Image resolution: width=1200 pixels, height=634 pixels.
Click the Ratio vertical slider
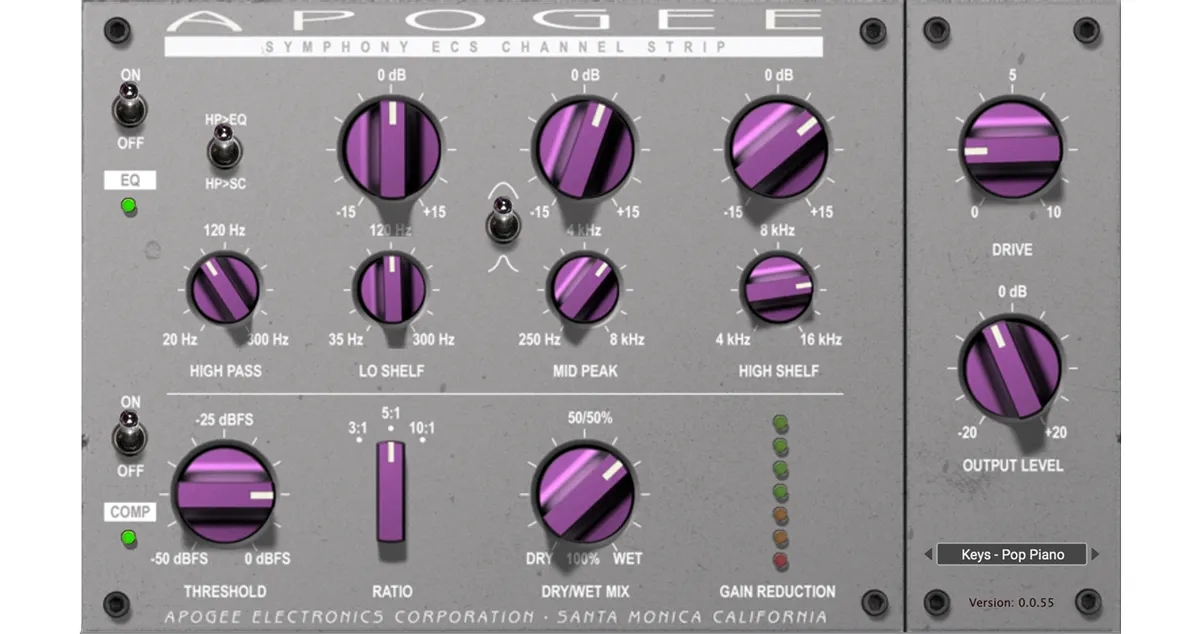click(391, 492)
